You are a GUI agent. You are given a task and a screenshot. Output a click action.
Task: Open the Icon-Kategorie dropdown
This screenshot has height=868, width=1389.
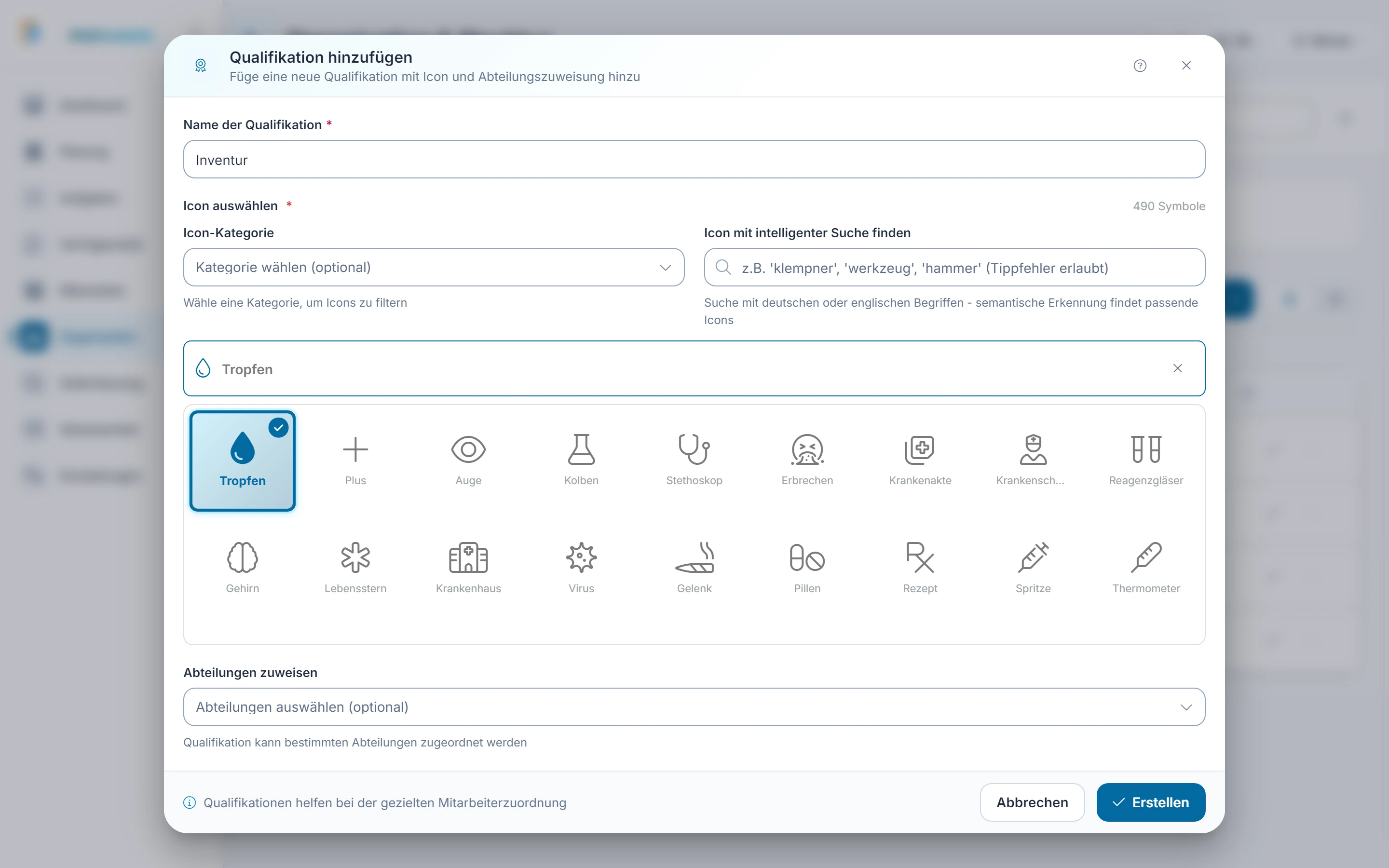pyautogui.click(x=434, y=267)
